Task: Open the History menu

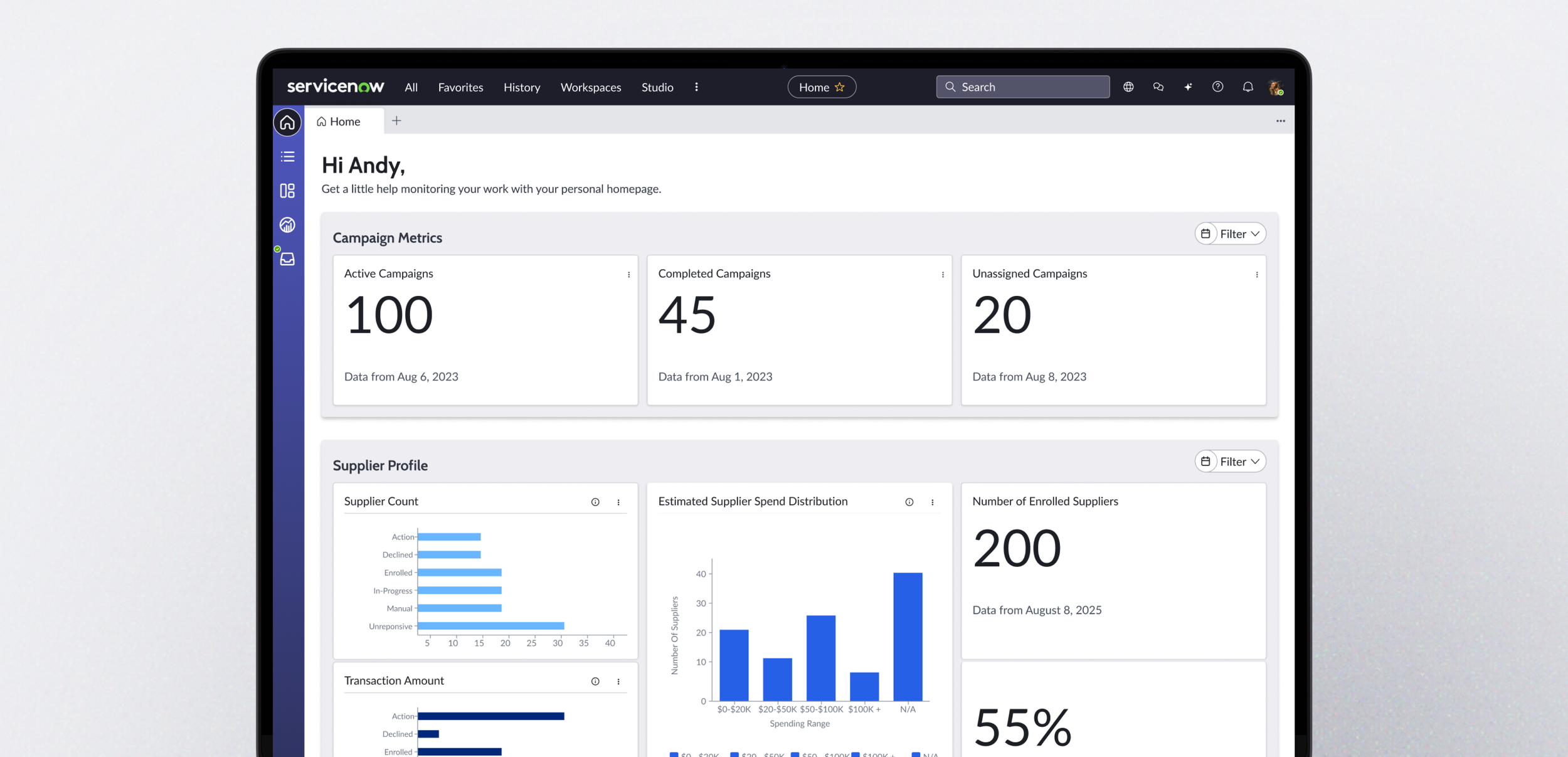Action: tap(522, 87)
